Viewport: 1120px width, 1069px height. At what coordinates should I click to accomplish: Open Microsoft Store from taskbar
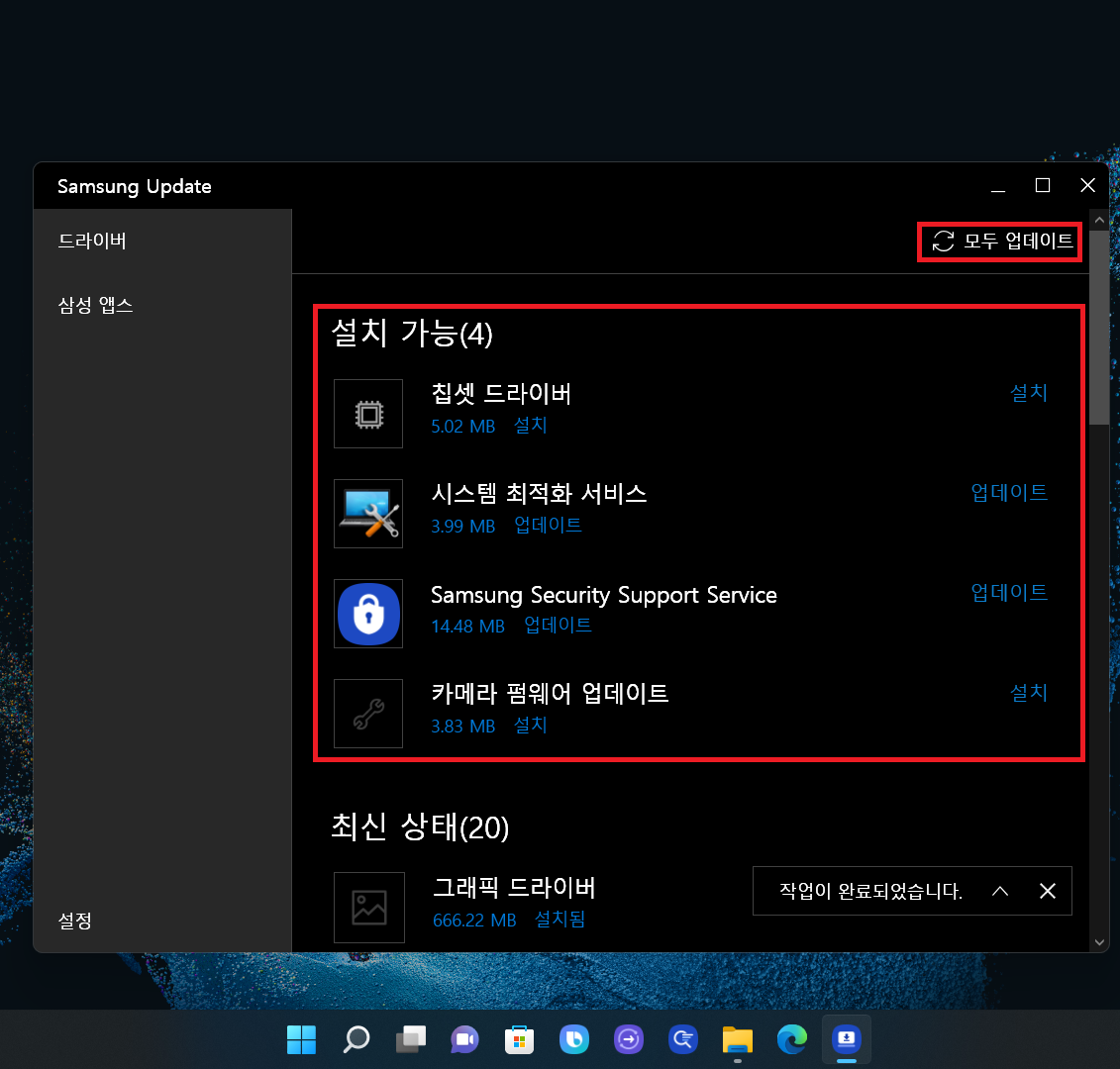(519, 1039)
